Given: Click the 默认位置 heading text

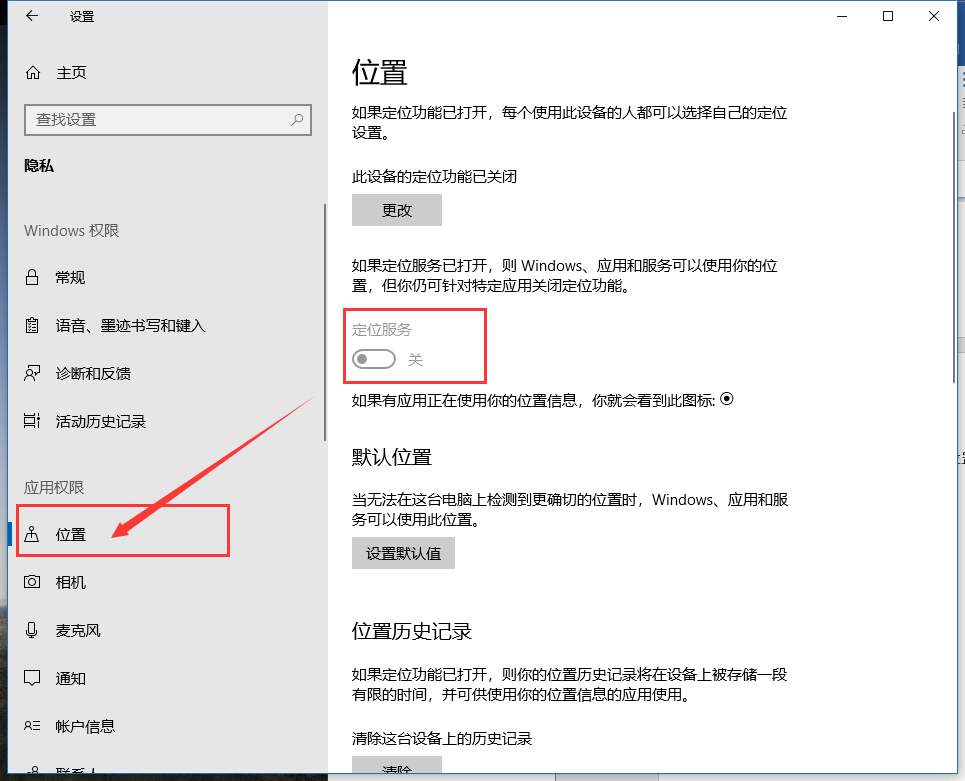Looking at the screenshot, I should 391,457.
